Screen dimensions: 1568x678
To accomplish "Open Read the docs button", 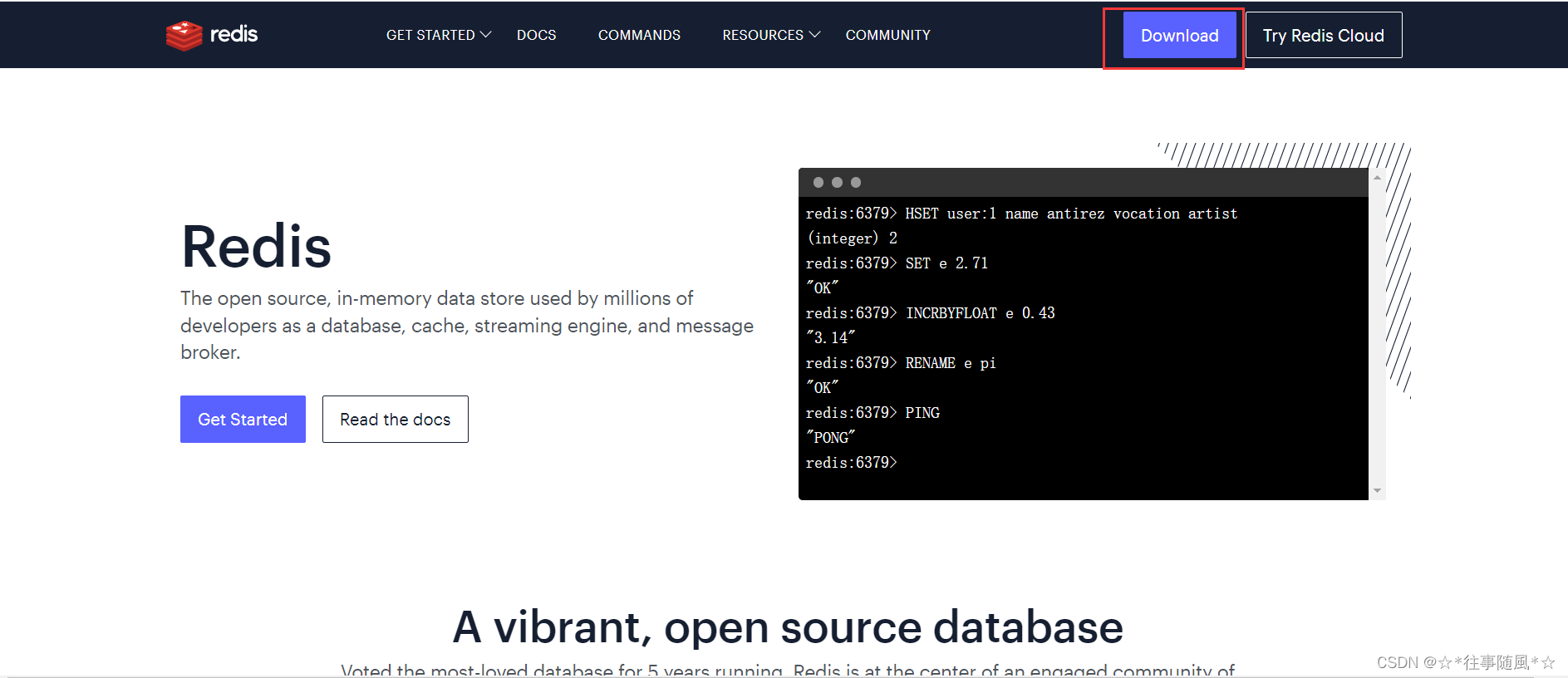I will (396, 420).
